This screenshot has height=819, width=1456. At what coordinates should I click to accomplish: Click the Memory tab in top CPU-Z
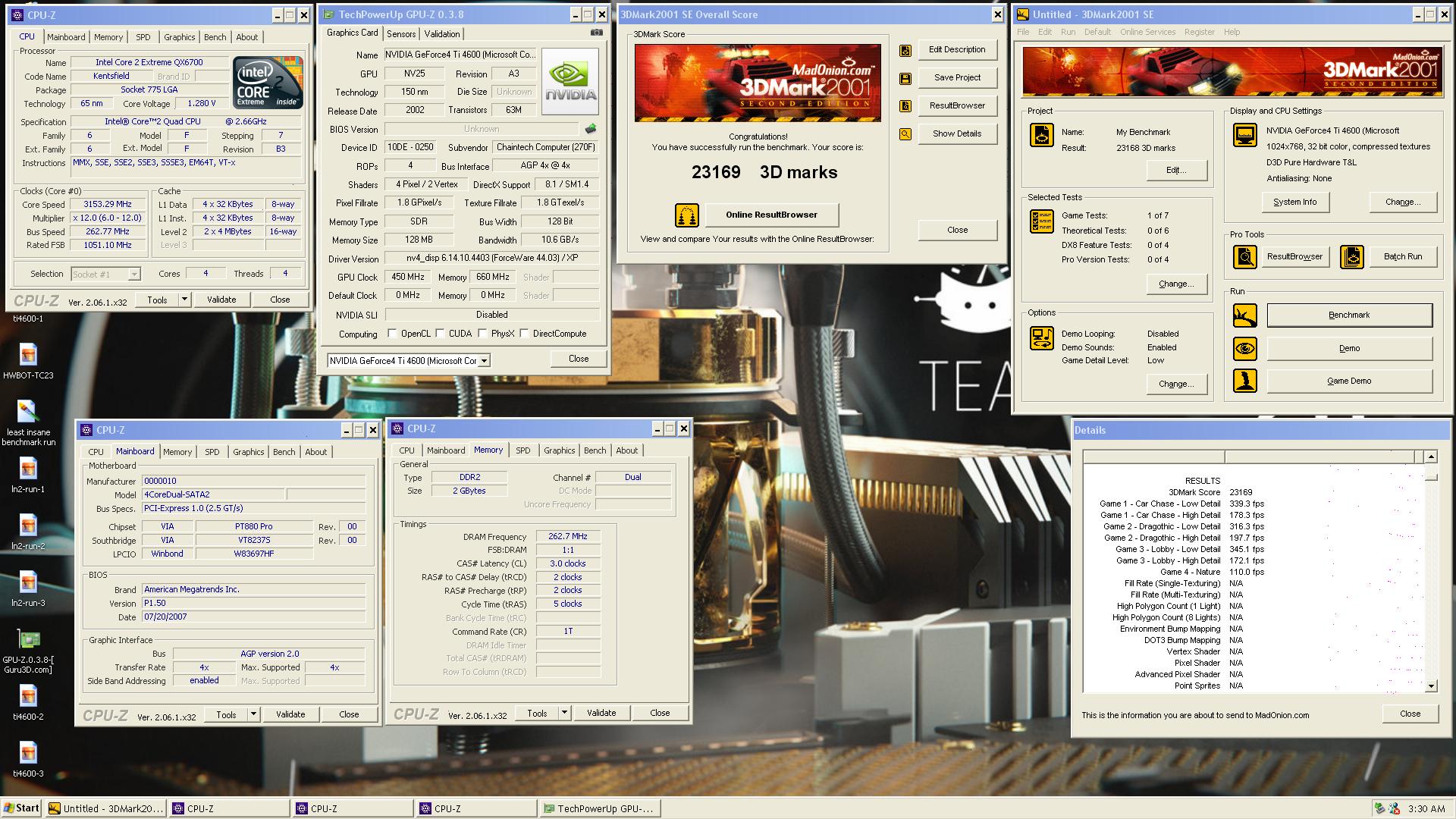(108, 37)
